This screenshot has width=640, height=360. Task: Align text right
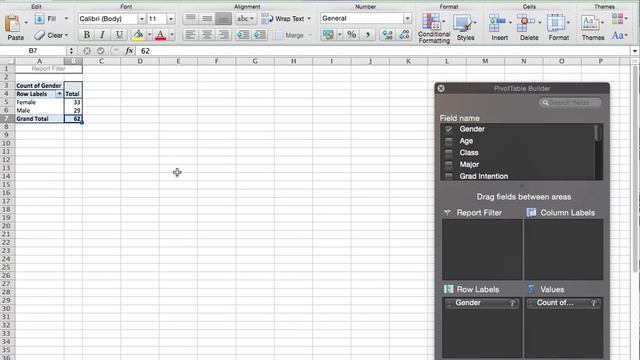pos(223,35)
